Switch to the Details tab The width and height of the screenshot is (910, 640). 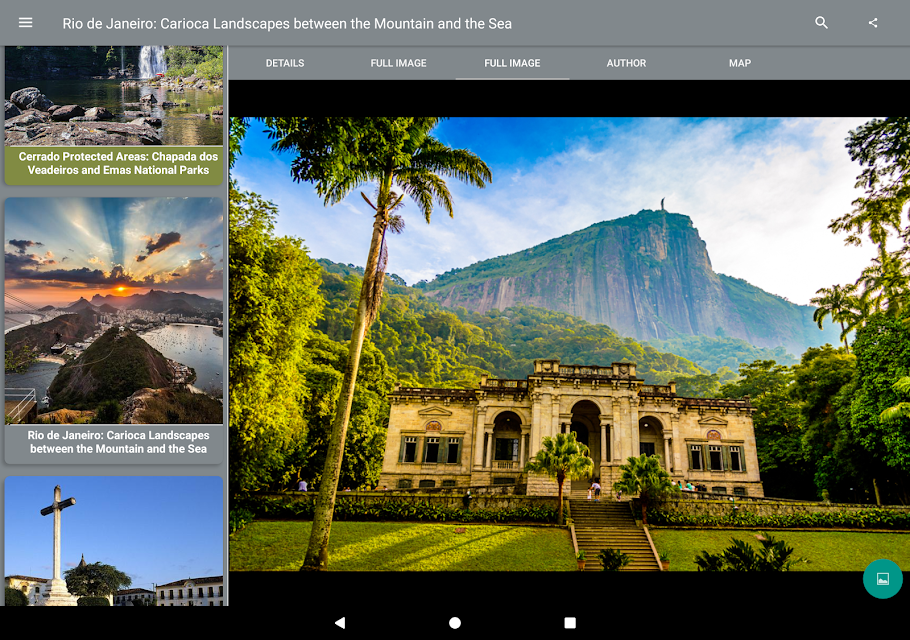[x=284, y=63]
